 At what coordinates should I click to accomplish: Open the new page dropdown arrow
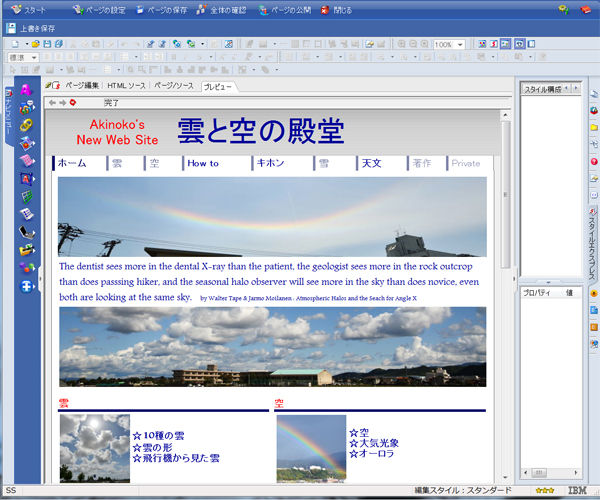click(27, 44)
